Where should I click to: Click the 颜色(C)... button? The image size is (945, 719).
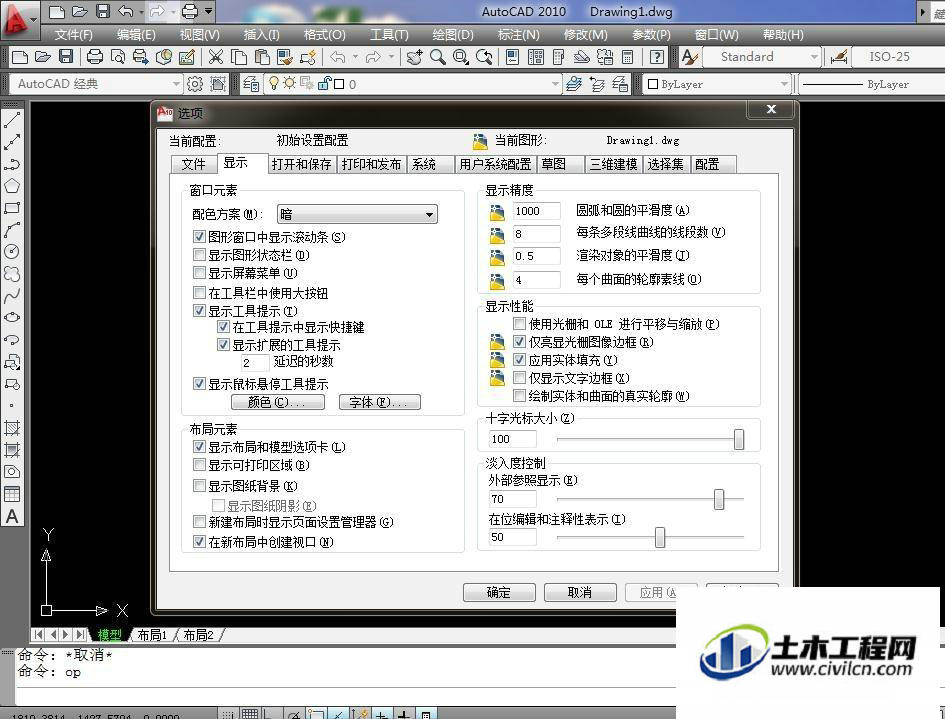pos(278,402)
